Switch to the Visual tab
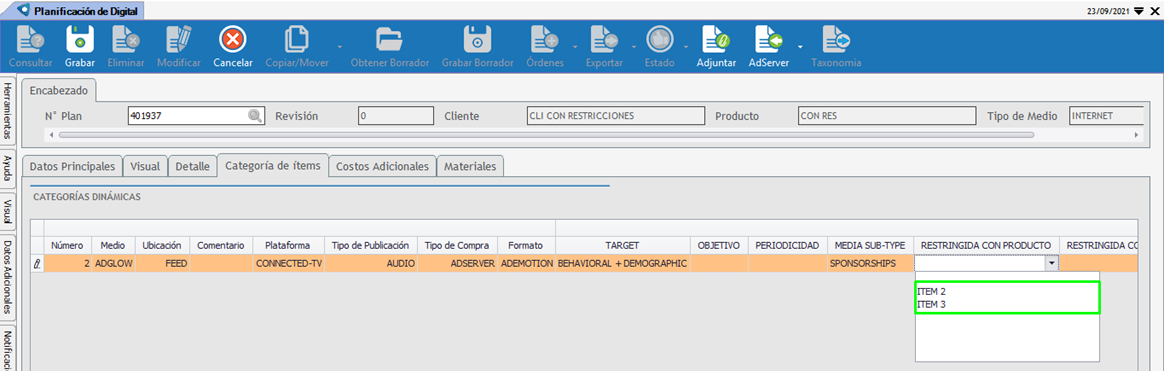The width and height of the screenshot is (1164, 371). point(146,167)
